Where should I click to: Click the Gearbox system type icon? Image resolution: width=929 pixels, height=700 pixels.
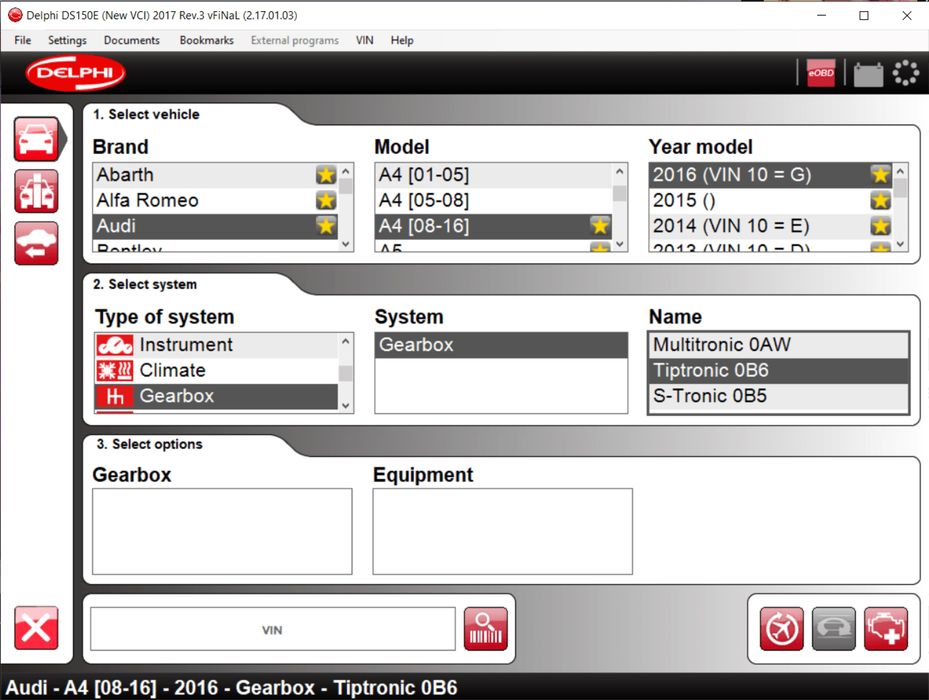point(115,396)
